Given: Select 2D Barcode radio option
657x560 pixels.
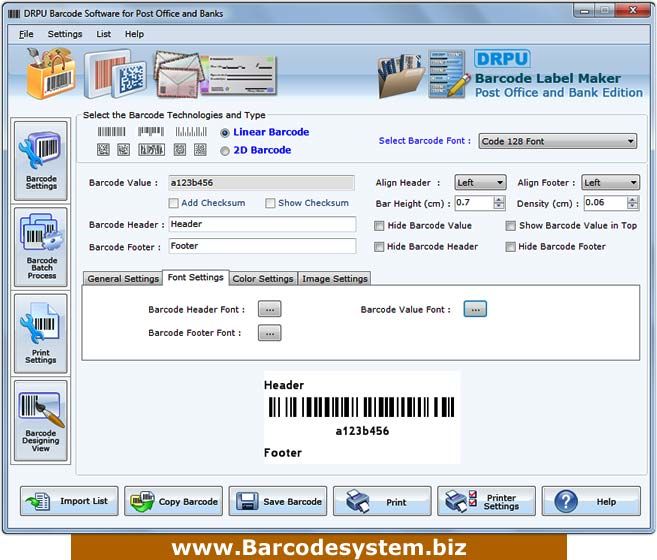Looking at the screenshot, I should click(x=225, y=151).
